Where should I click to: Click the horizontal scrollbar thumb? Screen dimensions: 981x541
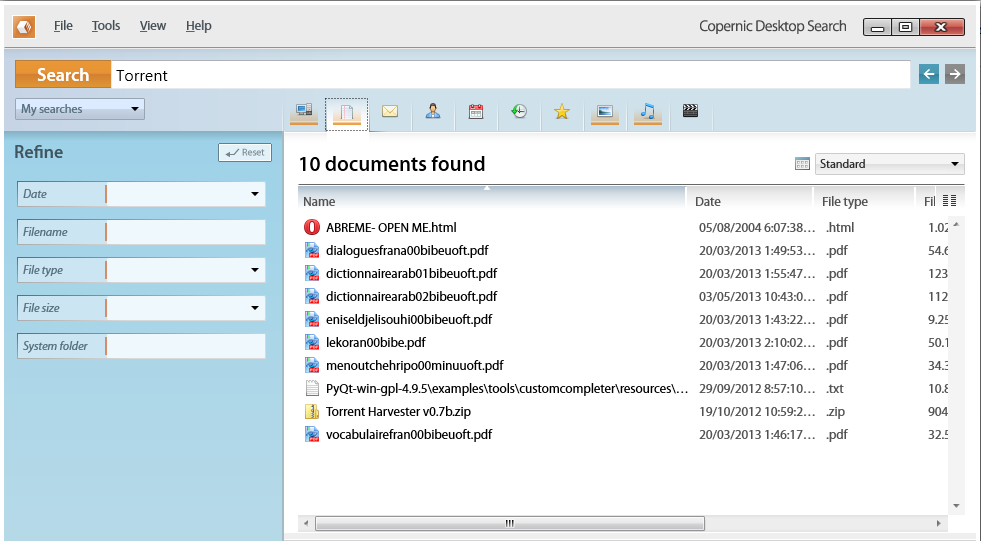(x=510, y=523)
